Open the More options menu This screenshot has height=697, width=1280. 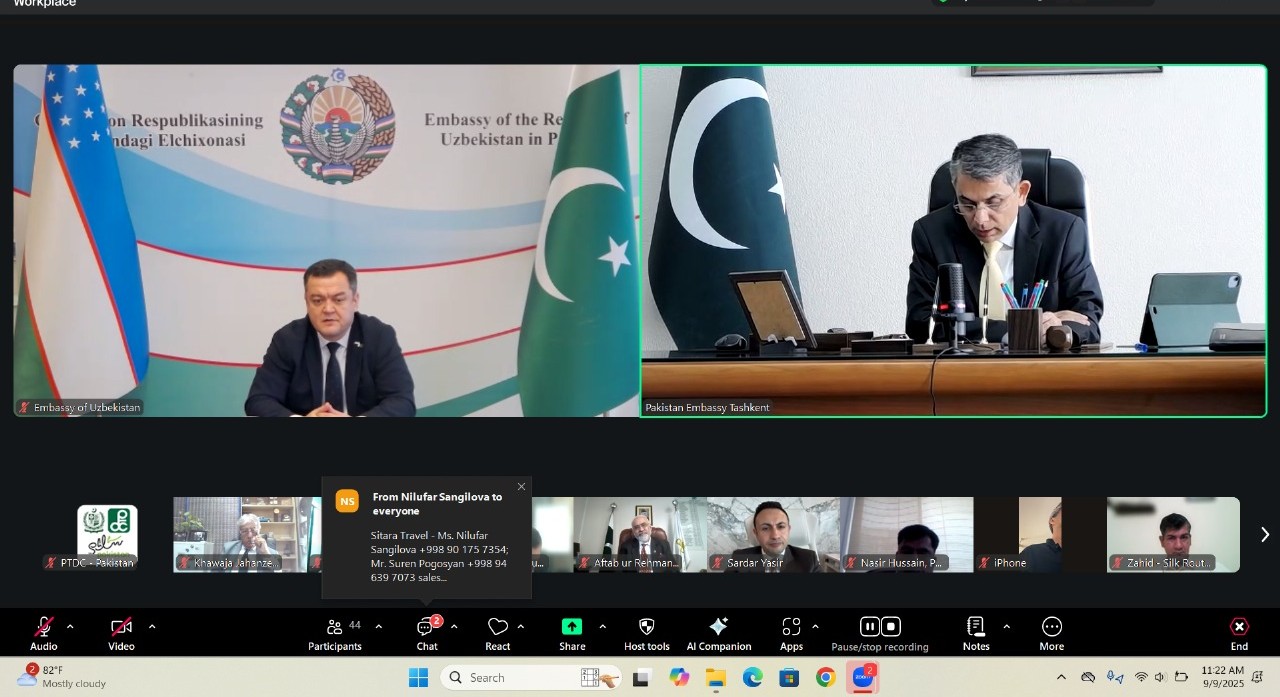[1051, 627]
